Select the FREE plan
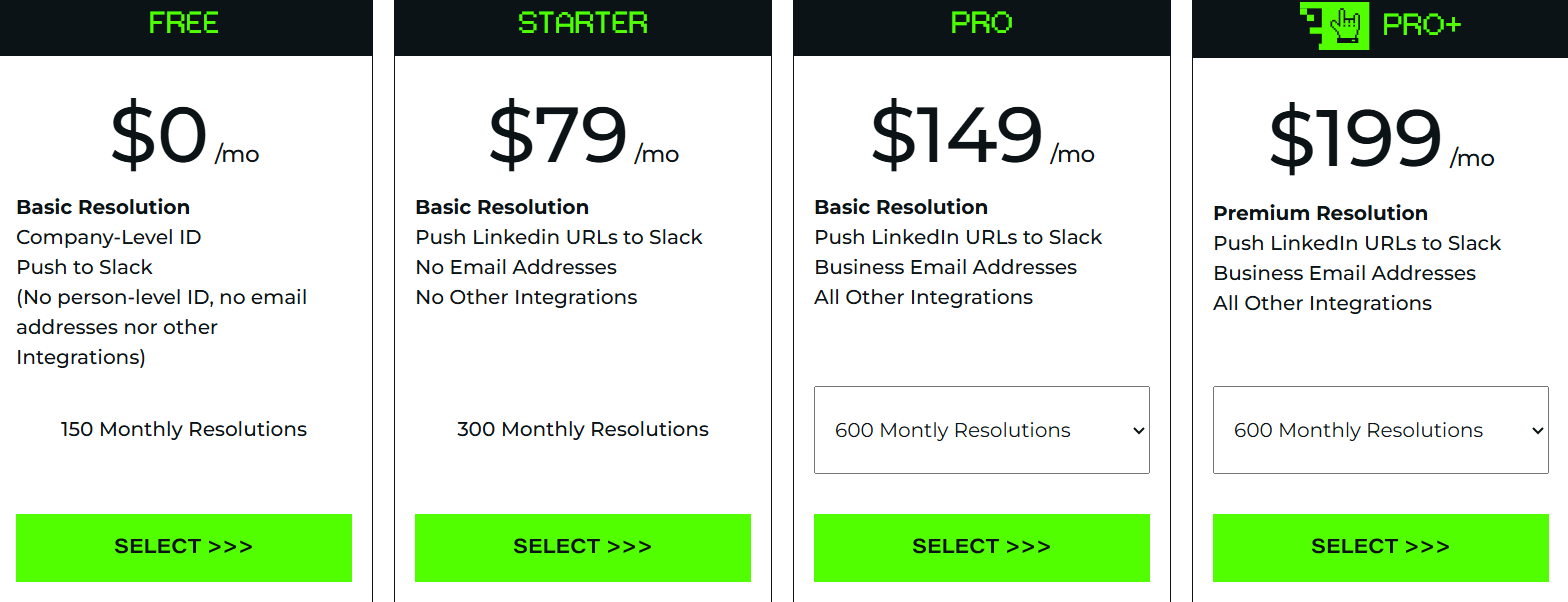The image size is (1568, 602). tap(184, 547)
